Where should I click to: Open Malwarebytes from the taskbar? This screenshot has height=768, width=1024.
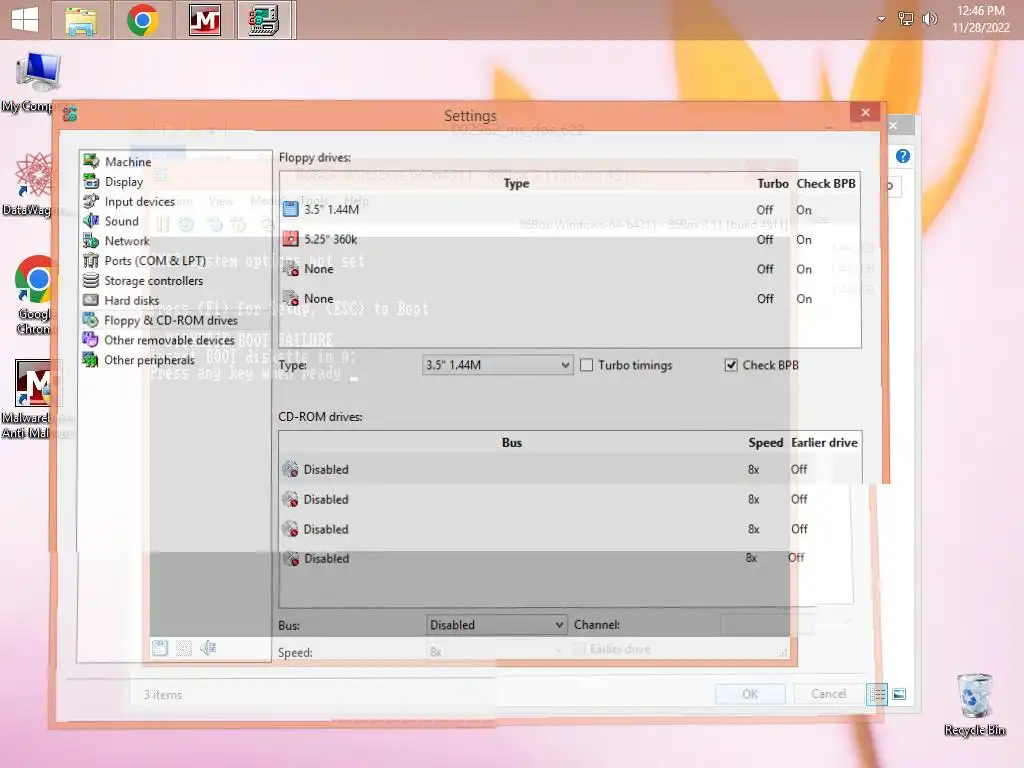[205, 20]
